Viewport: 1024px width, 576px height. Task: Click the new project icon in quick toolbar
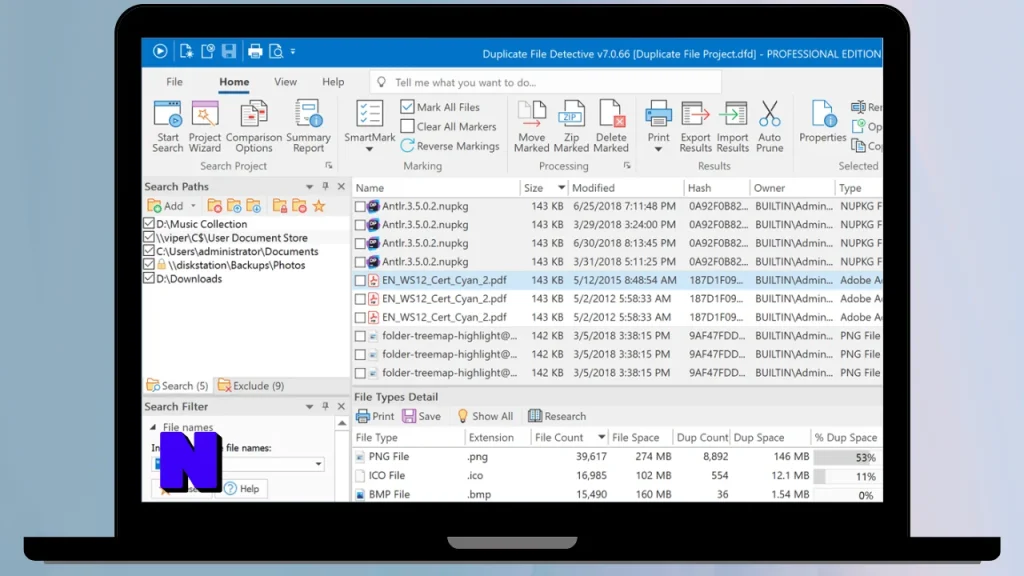tap(186, 51)
